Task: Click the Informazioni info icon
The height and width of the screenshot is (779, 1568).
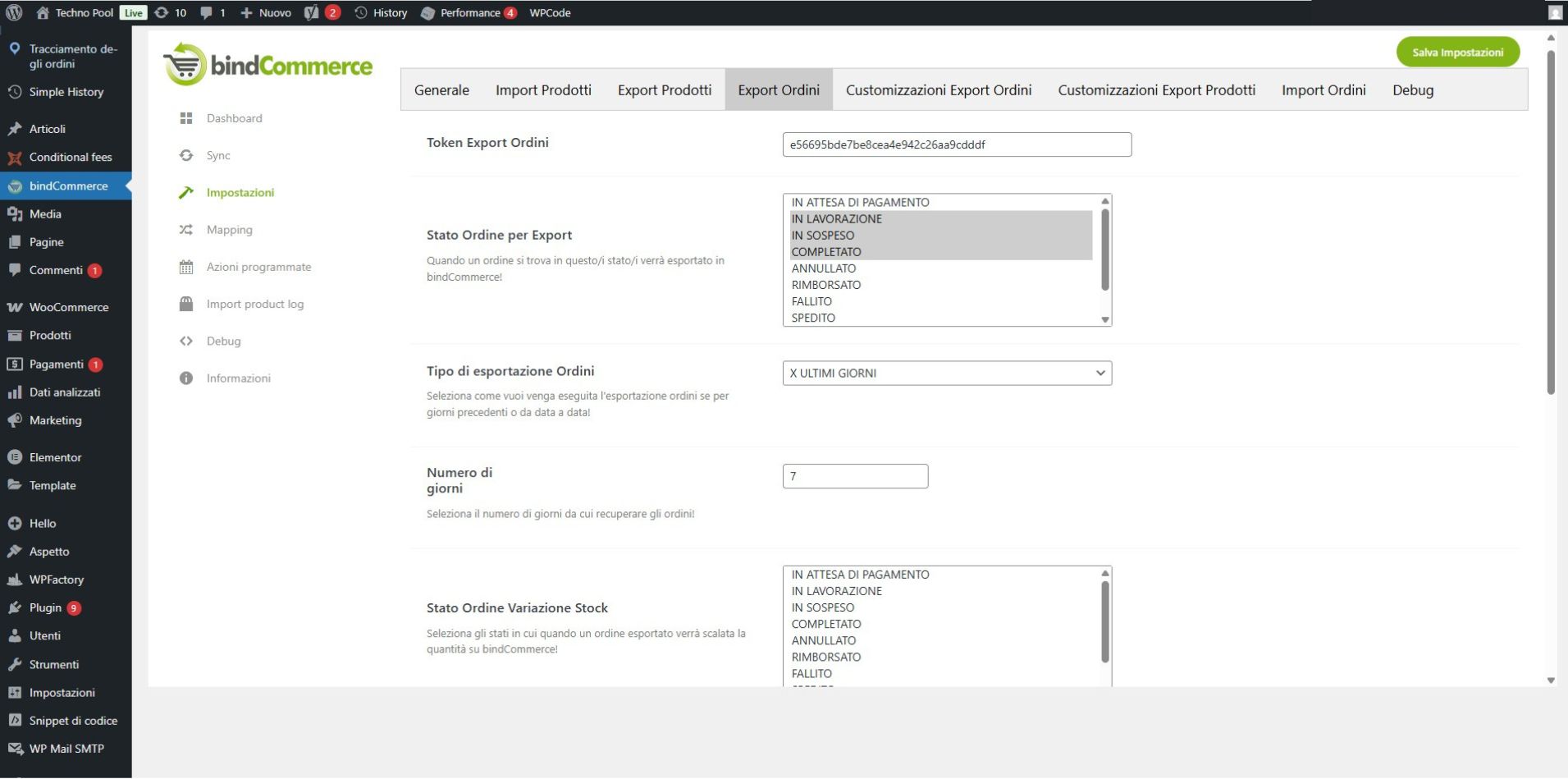Action: 186,378
